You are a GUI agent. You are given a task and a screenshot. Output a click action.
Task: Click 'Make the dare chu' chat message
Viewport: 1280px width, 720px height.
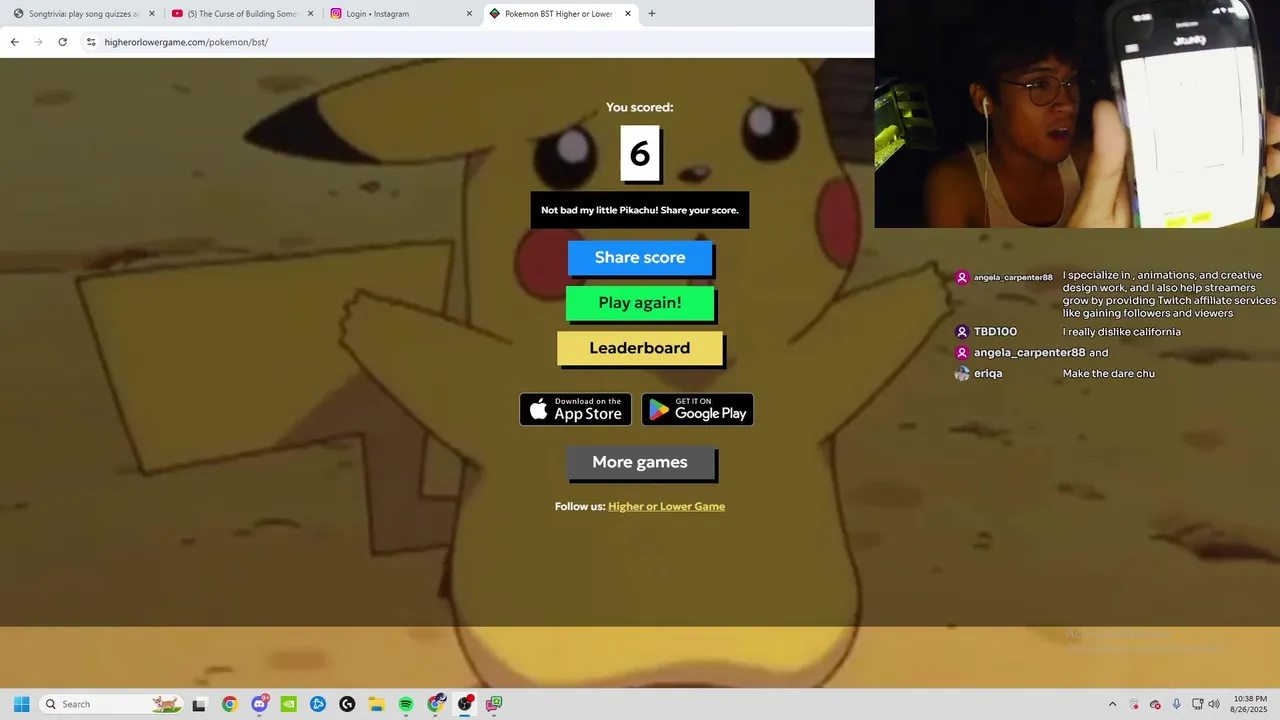click(1109, 373)
